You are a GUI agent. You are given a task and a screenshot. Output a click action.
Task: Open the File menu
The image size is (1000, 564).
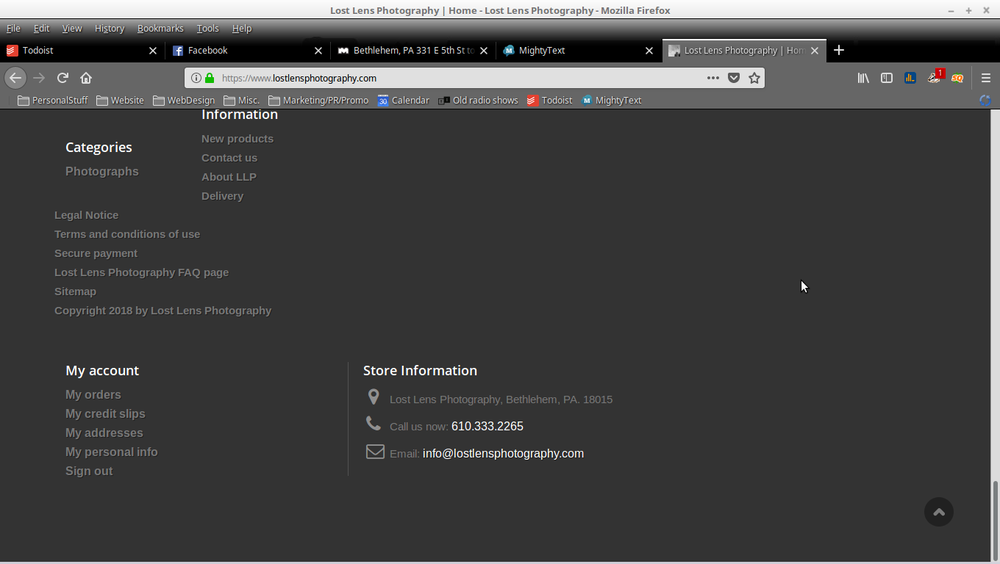[x=13, y=28]
